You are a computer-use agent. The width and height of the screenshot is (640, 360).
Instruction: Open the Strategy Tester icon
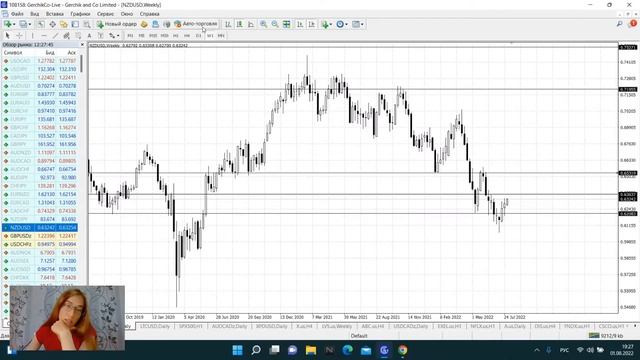point(87,24)
